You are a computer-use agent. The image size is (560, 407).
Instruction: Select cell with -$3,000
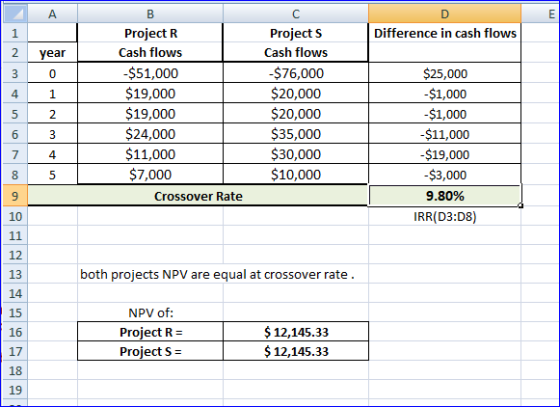[445, 174]
